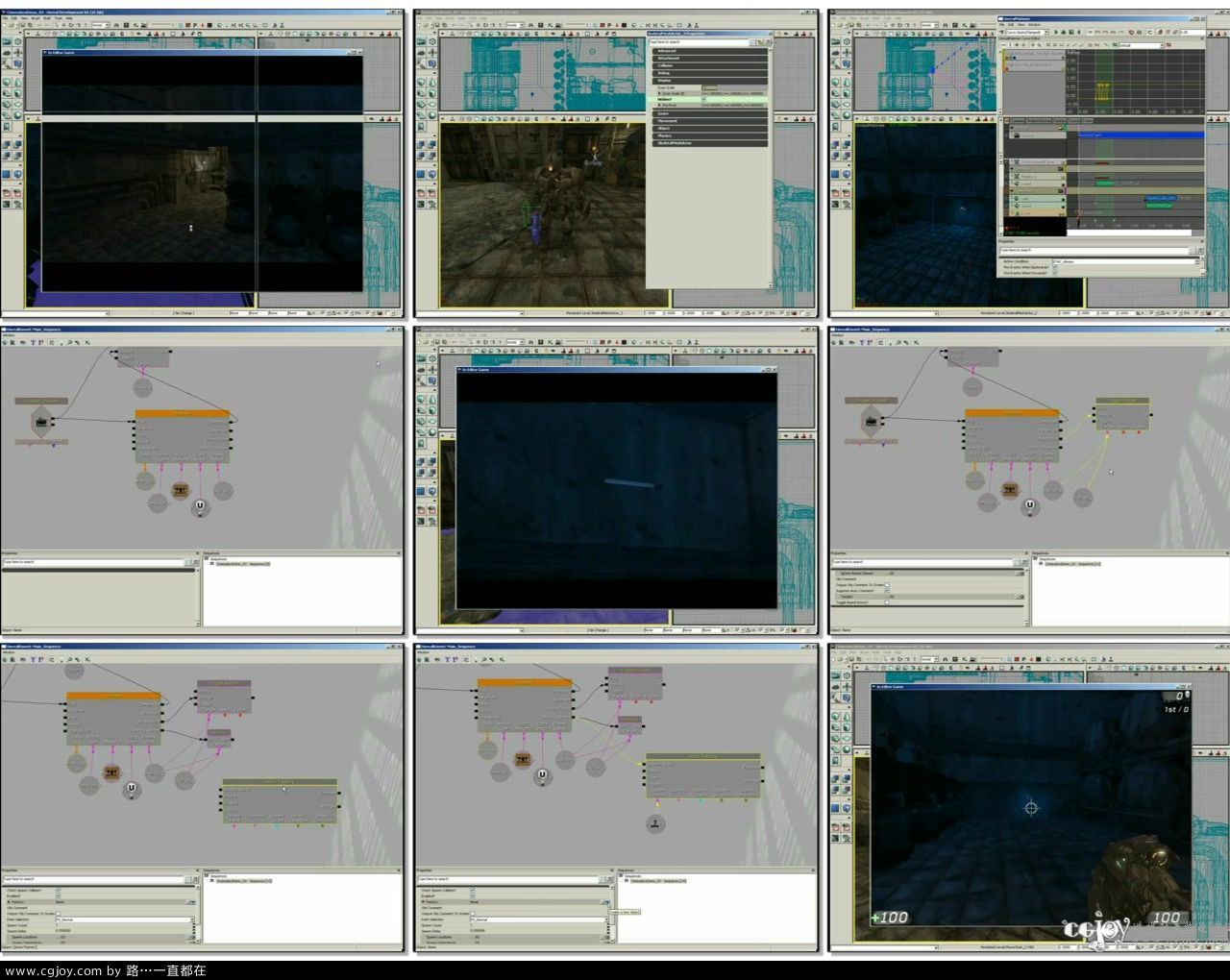Select Actor Factory node in Kismet showing tooltip
The height and width of the screenshot is (980, 1230).
click(702, 776)
